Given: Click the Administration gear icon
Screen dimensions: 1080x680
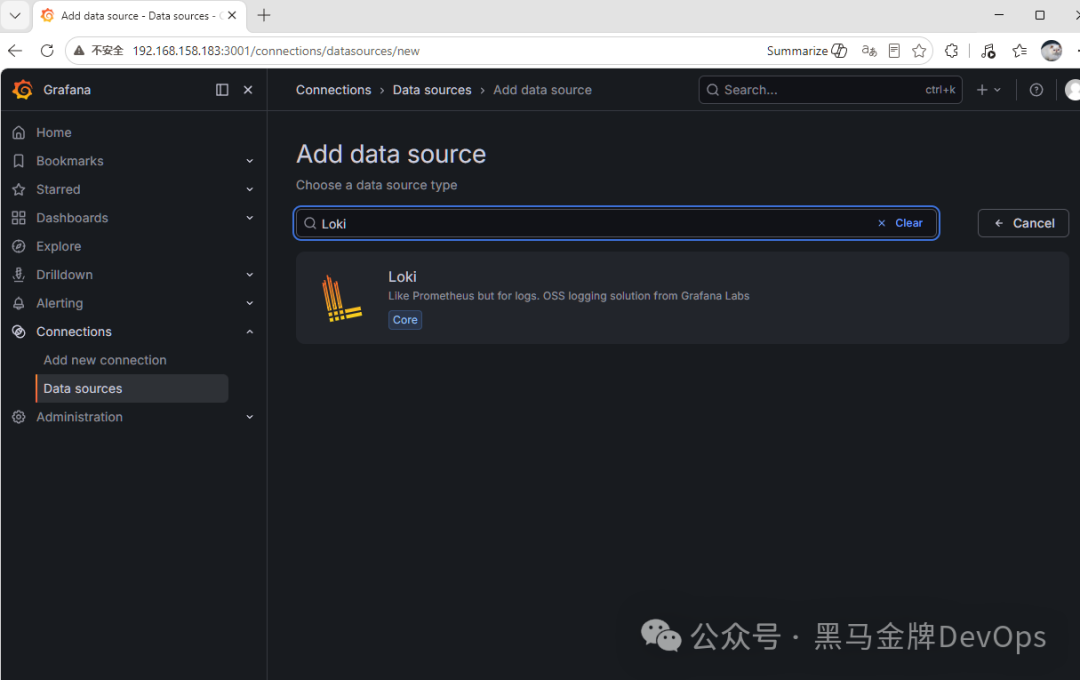Looking at the screenshot, I should pyautogui.click(x=19, y=417).
